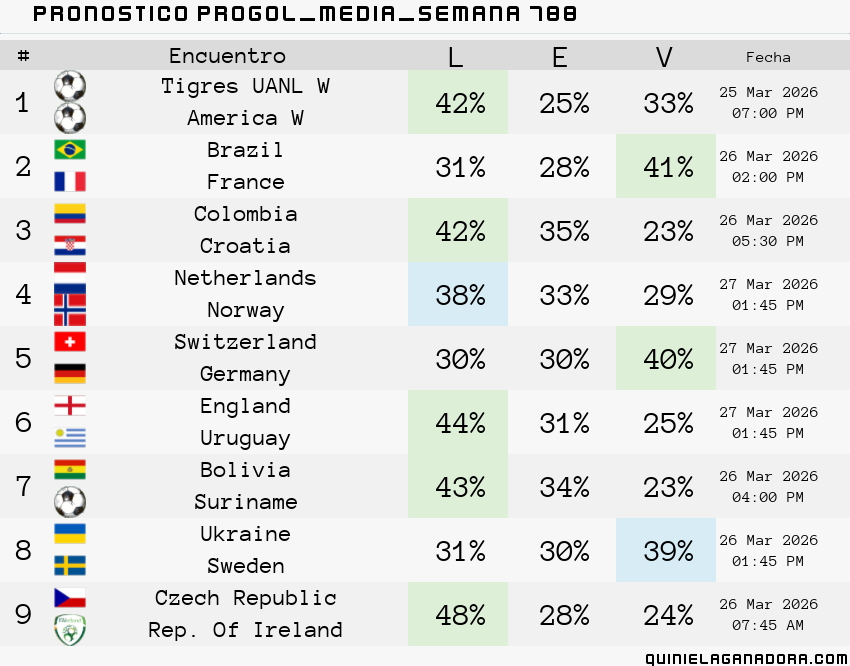Click the Uruguay team name

[245, 438]
